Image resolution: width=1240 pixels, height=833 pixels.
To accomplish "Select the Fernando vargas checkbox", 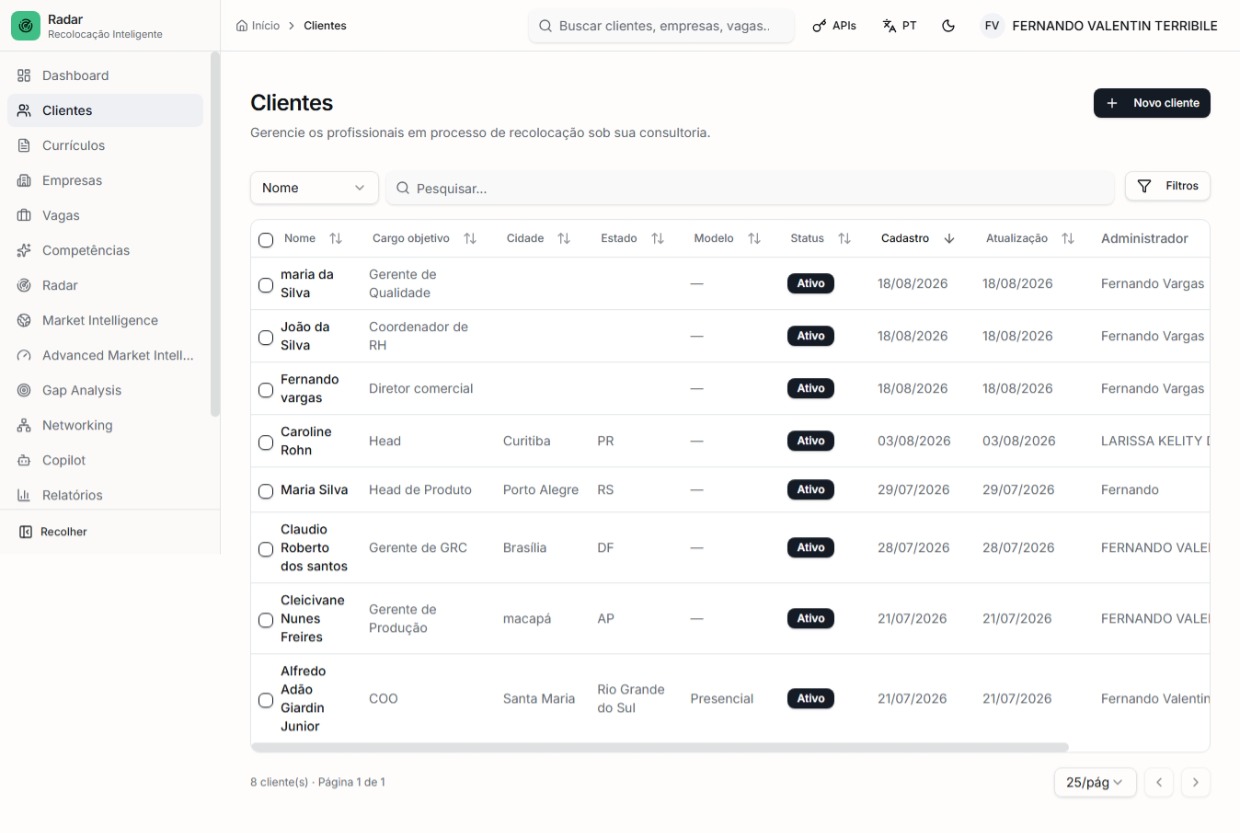I will pyautogui.click(x=265, y=390).
